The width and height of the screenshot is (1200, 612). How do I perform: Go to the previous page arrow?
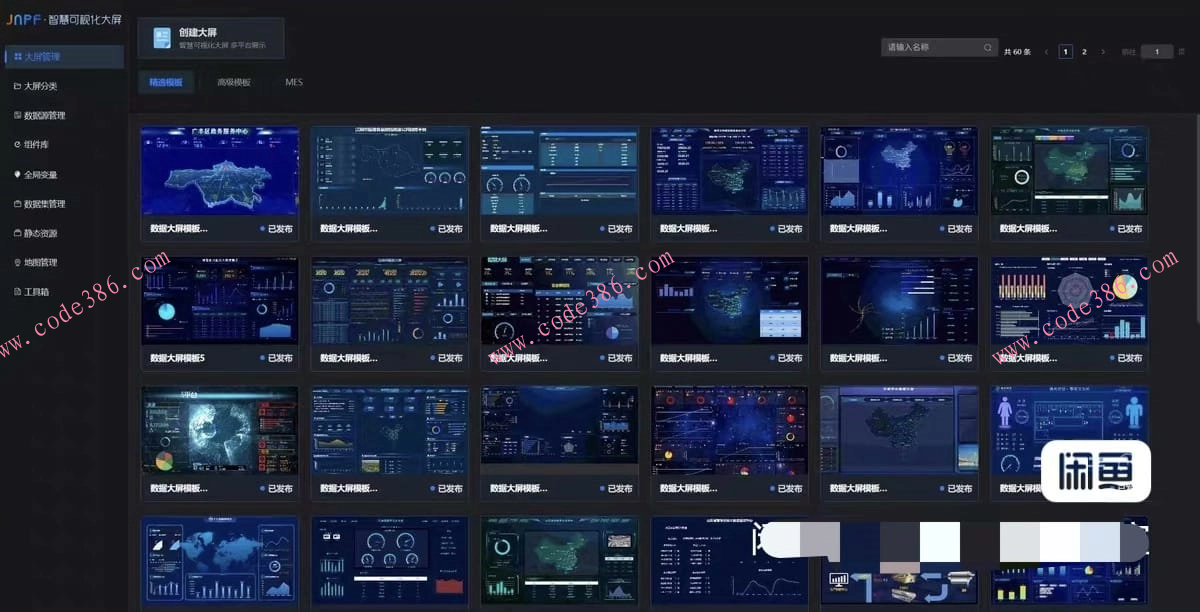(1047, 51)
